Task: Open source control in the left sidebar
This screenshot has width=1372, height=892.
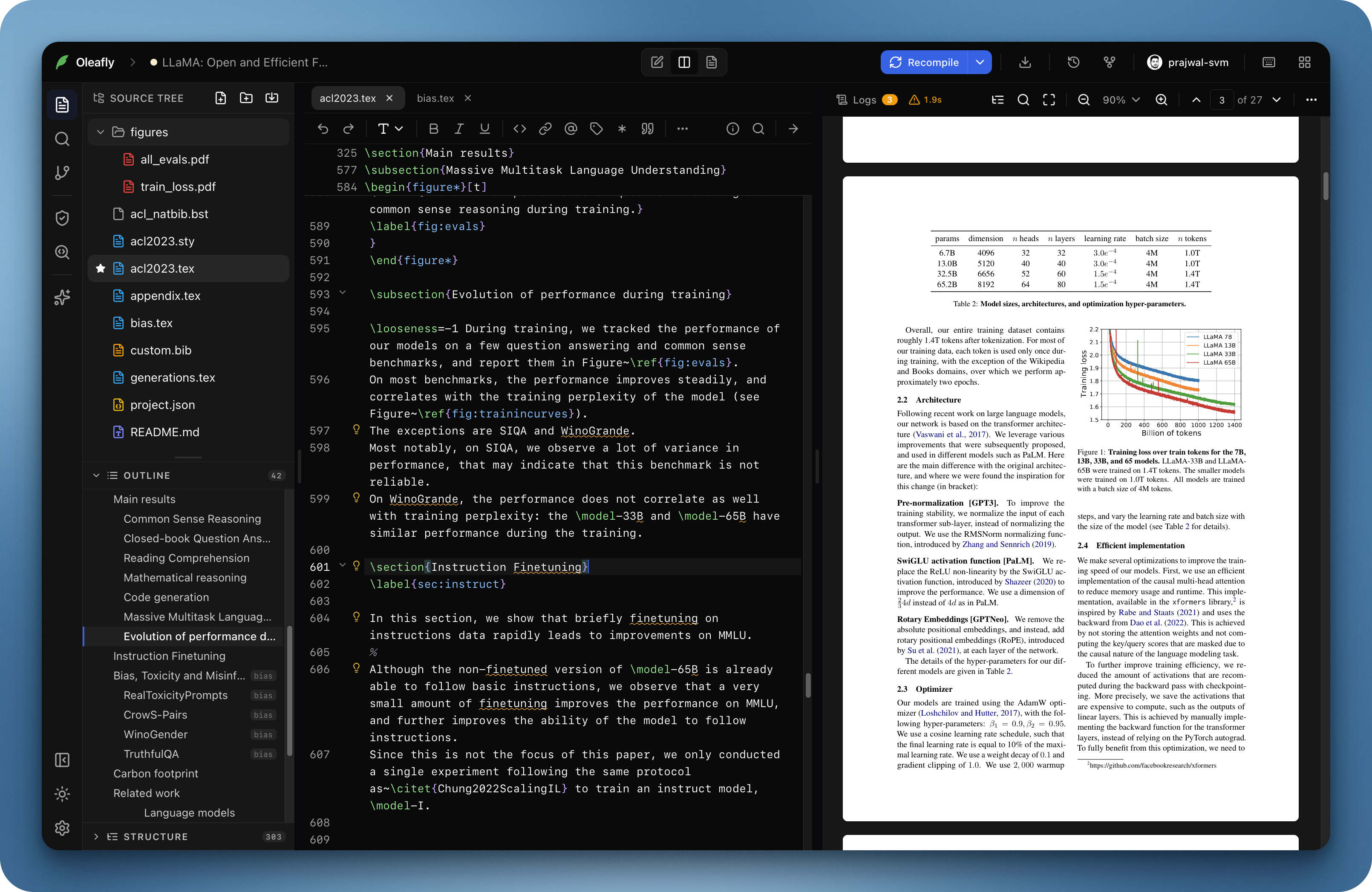Action: pos(62,172)
